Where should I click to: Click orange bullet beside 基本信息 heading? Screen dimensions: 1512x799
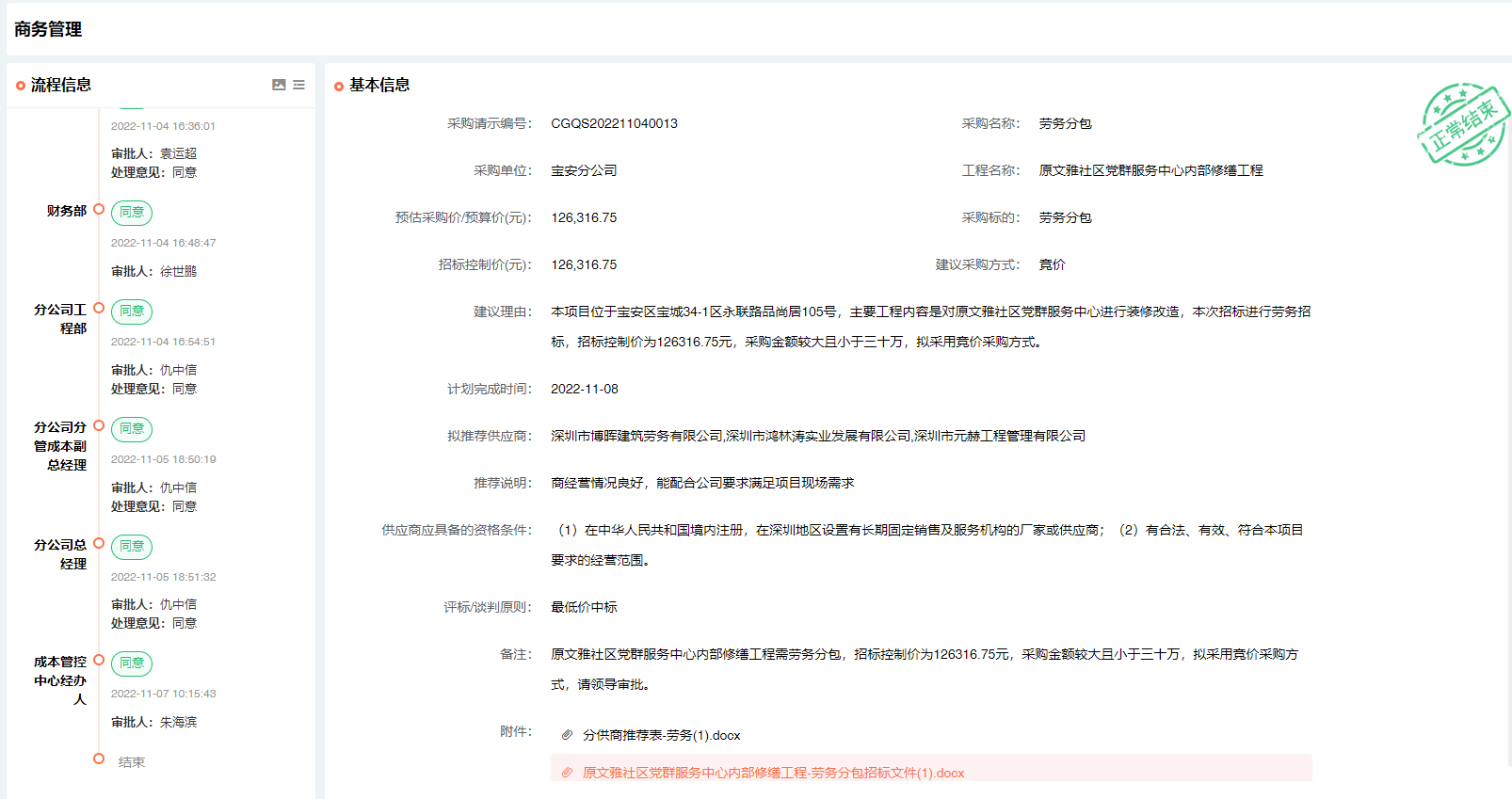[x=339, y=87]
